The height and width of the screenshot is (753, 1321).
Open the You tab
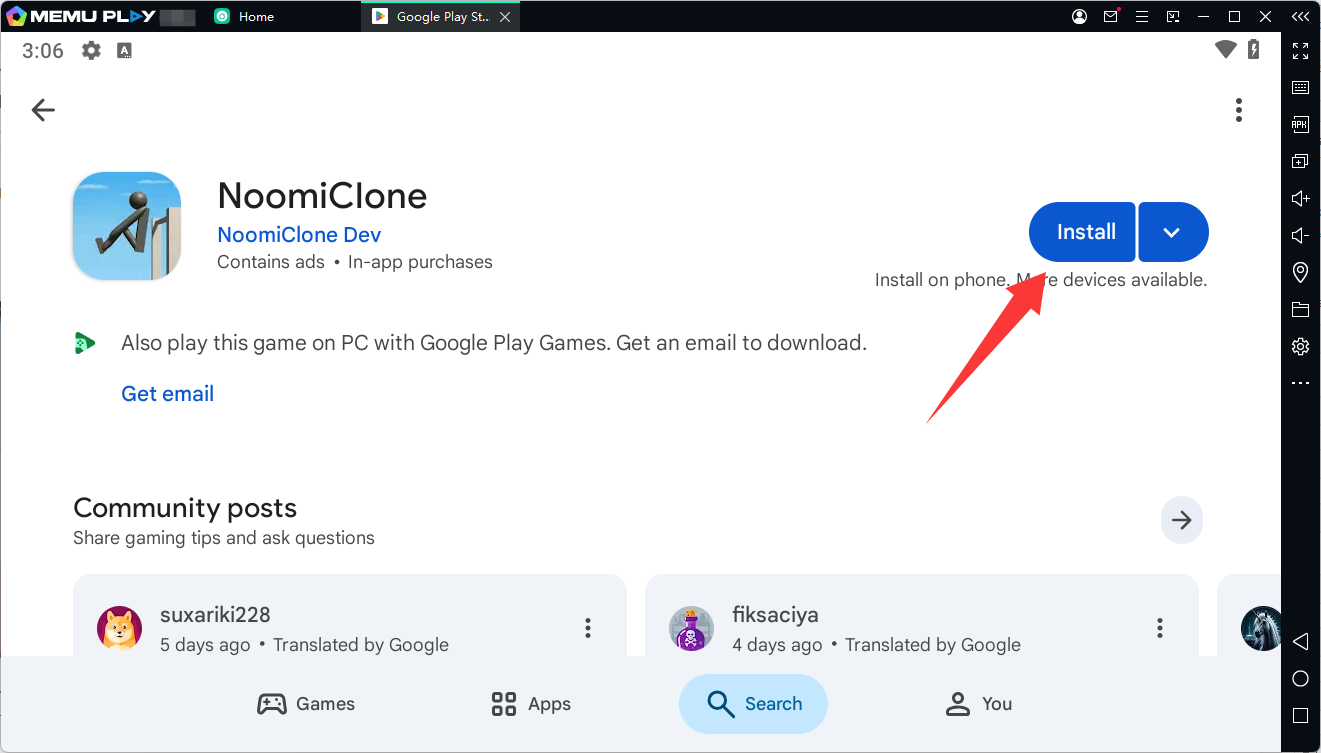point(979,704)
